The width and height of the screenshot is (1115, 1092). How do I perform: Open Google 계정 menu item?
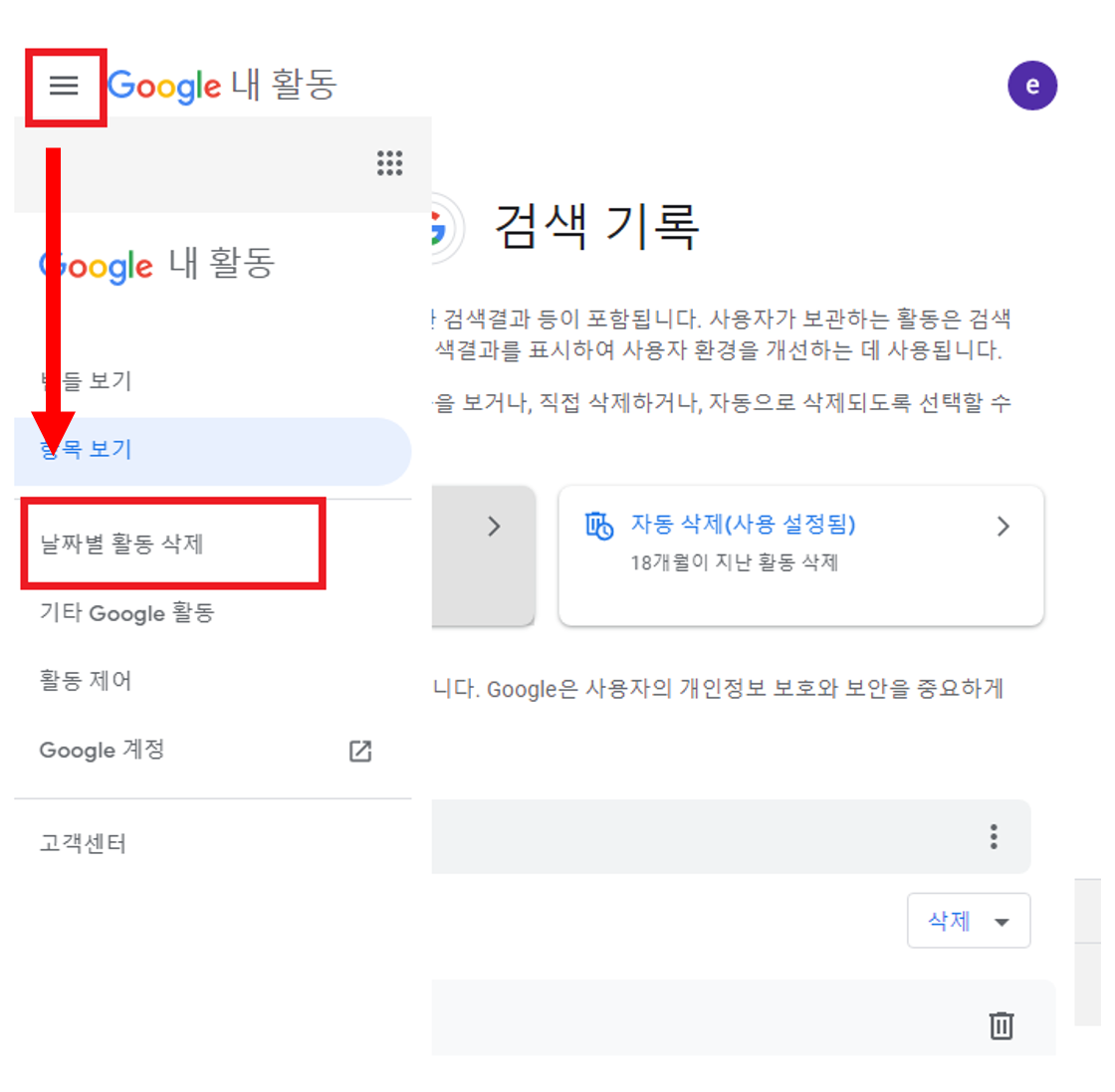tap(102, 750)
